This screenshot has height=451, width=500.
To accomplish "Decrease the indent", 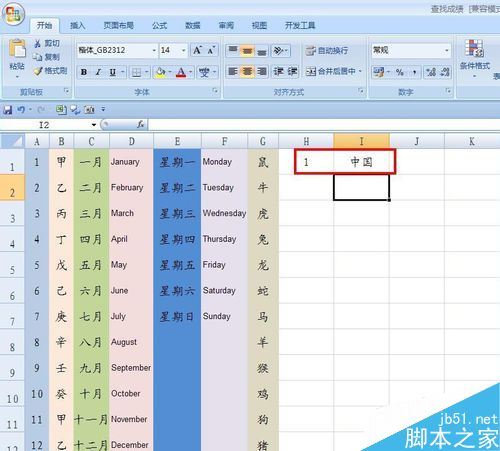I will (278, 71).
